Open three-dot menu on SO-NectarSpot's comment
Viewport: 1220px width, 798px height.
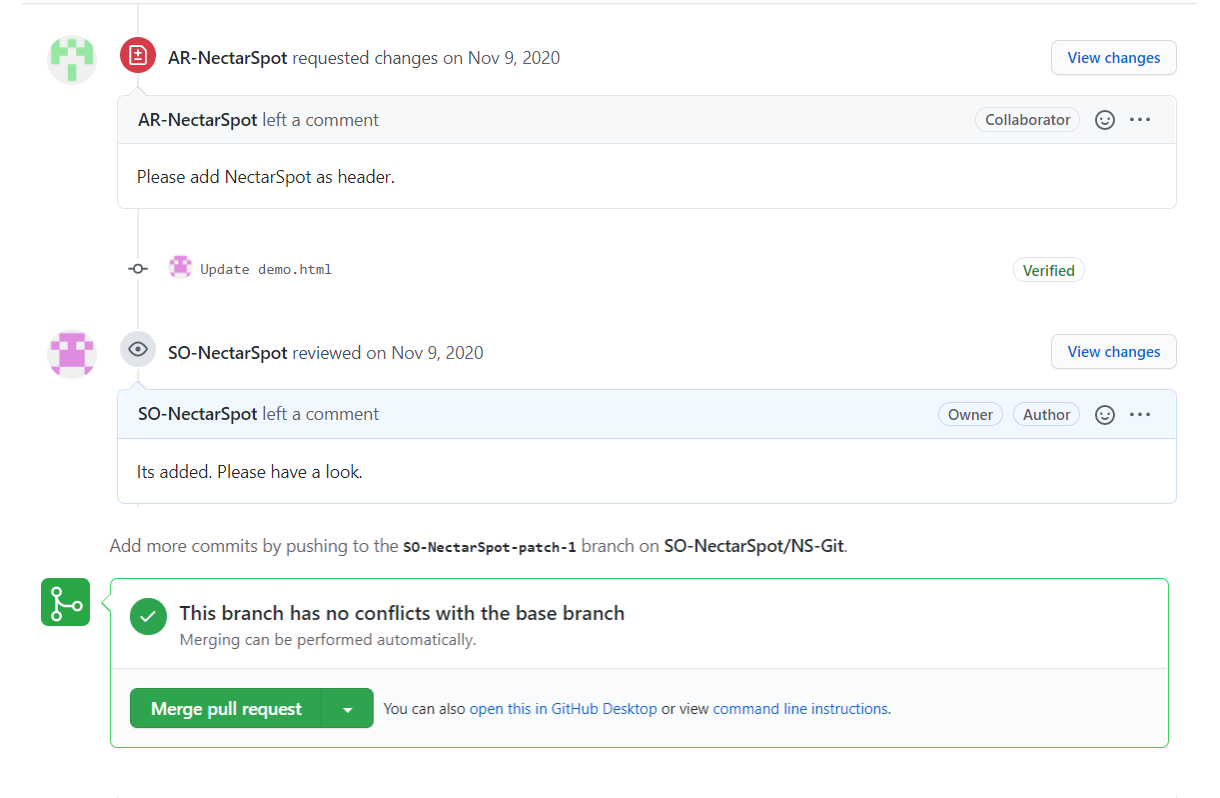[1140, 415]
